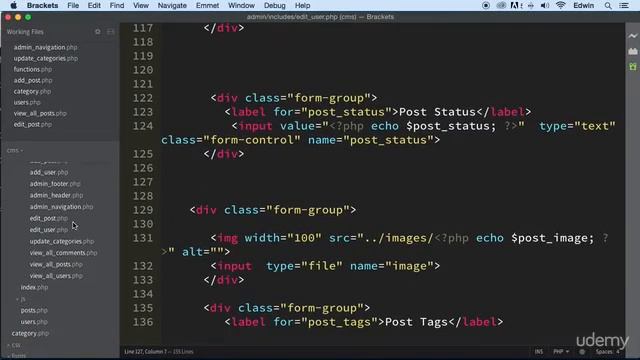Screen dimensions: 640x360
Task: Open the Extension Manager brick icon
Action: coord(633,51)
